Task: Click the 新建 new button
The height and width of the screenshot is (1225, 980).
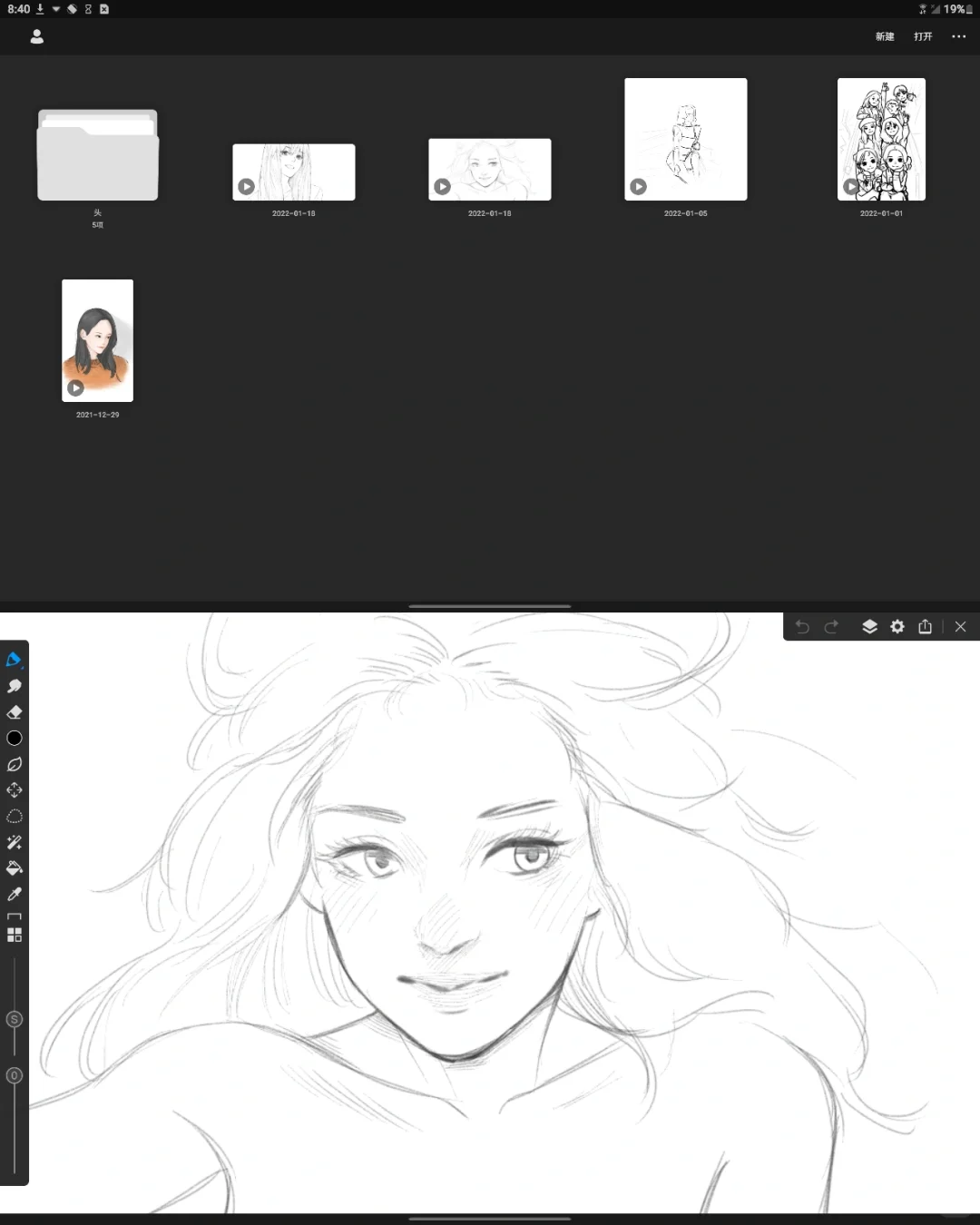Action: pyautogui.click(x=885, y=36)
